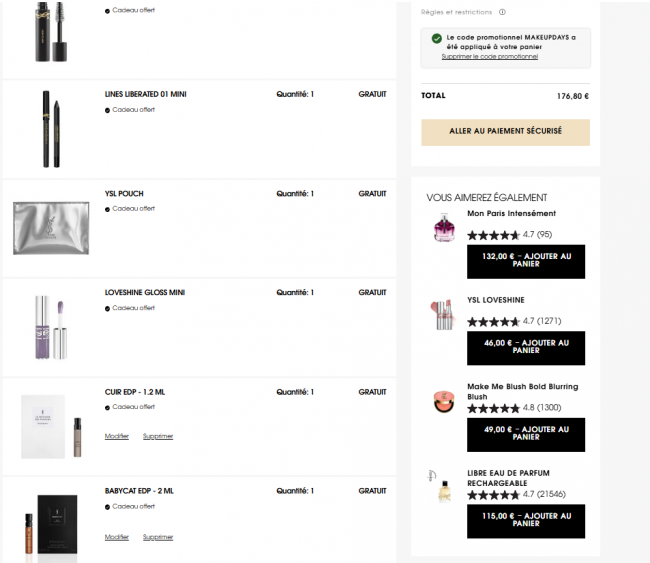Click Supprimer for Cuir EDP 1.2 ML
Screen dimensions: 650x563
(158, 436)
